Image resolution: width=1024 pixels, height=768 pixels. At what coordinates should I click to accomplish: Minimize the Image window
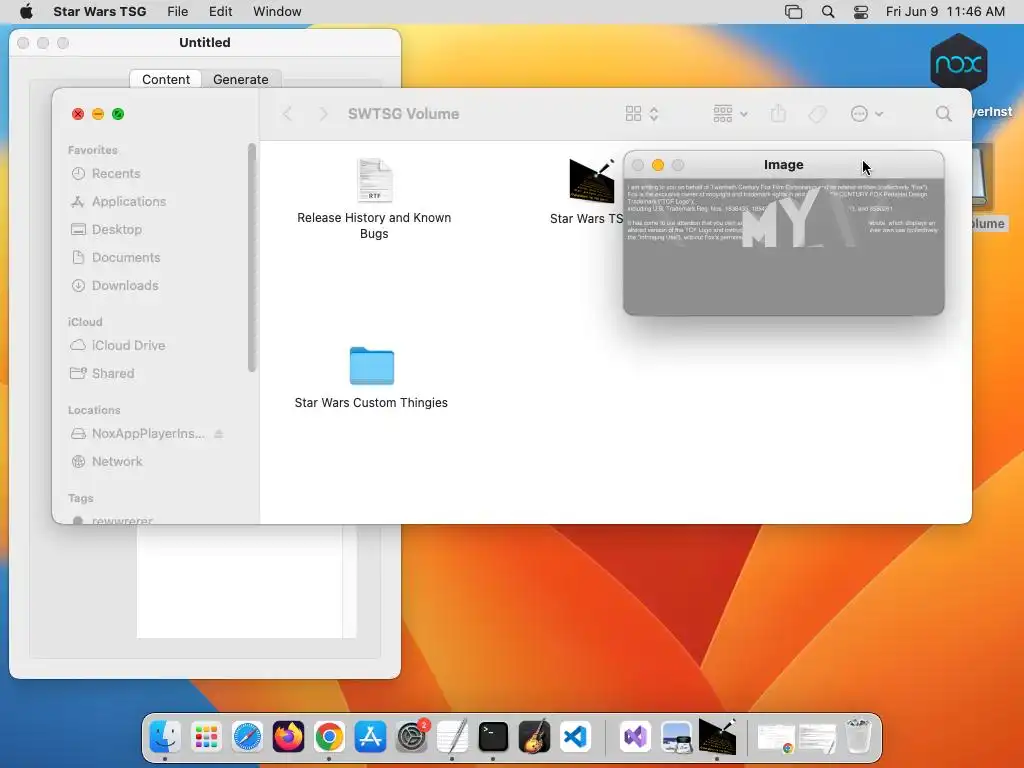658,165
